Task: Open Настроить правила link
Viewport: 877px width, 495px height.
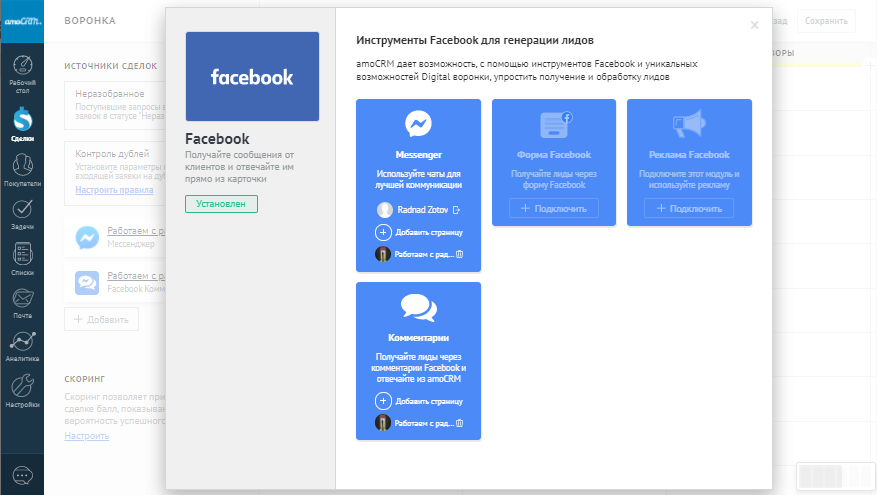Action: click(x=114, y=190)
